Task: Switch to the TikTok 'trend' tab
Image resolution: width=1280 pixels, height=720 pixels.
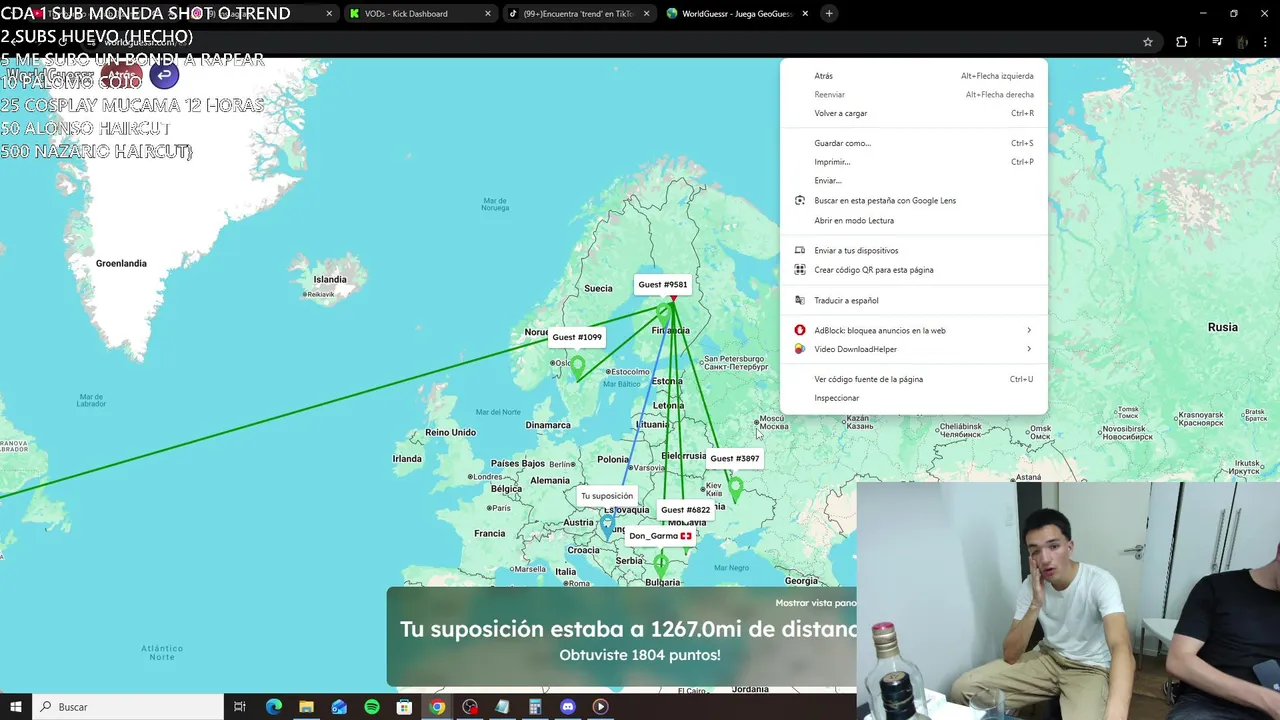Action: (x=578, y=14)
